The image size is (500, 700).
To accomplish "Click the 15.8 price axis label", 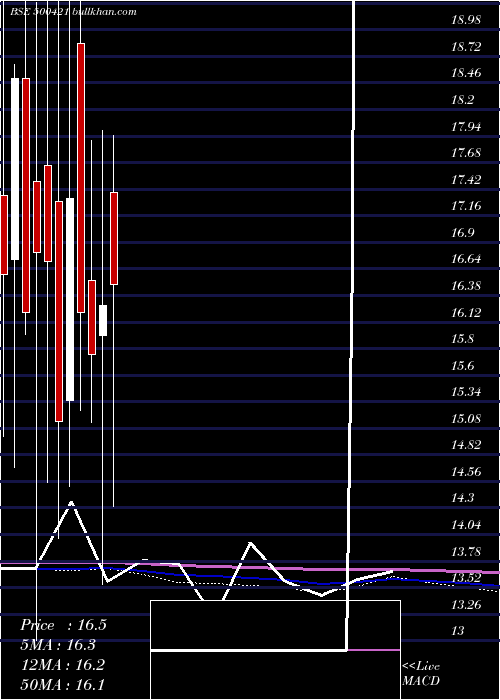I will [x=462, y=339].
